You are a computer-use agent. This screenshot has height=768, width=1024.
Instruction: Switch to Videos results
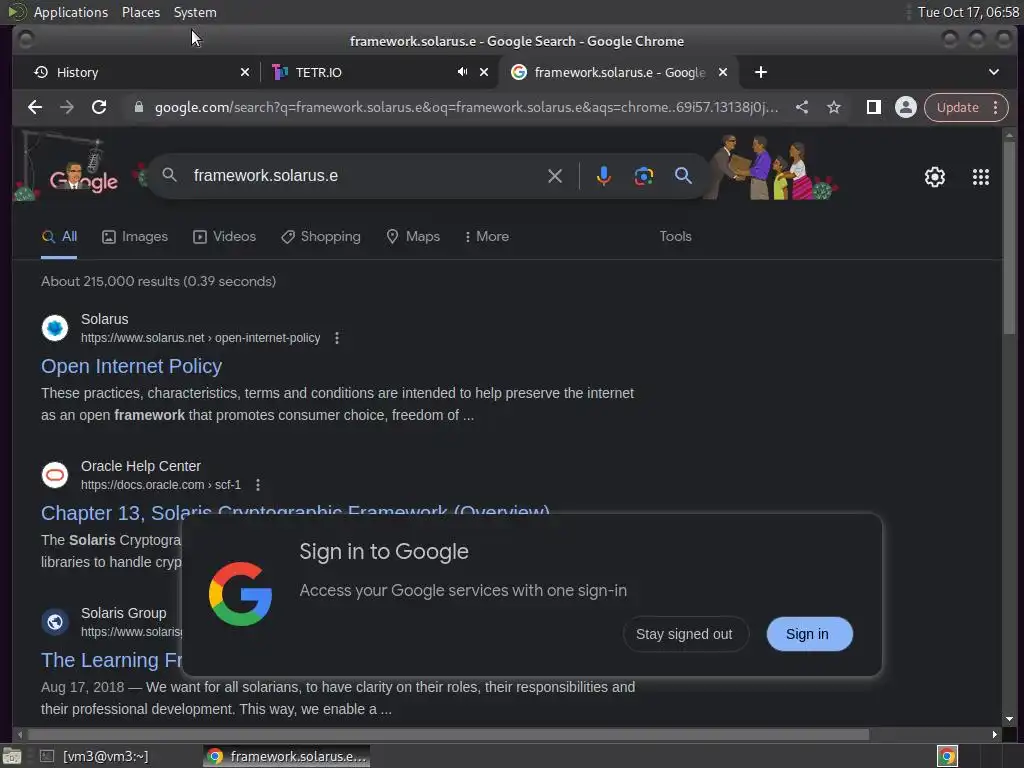click(225, 236)
